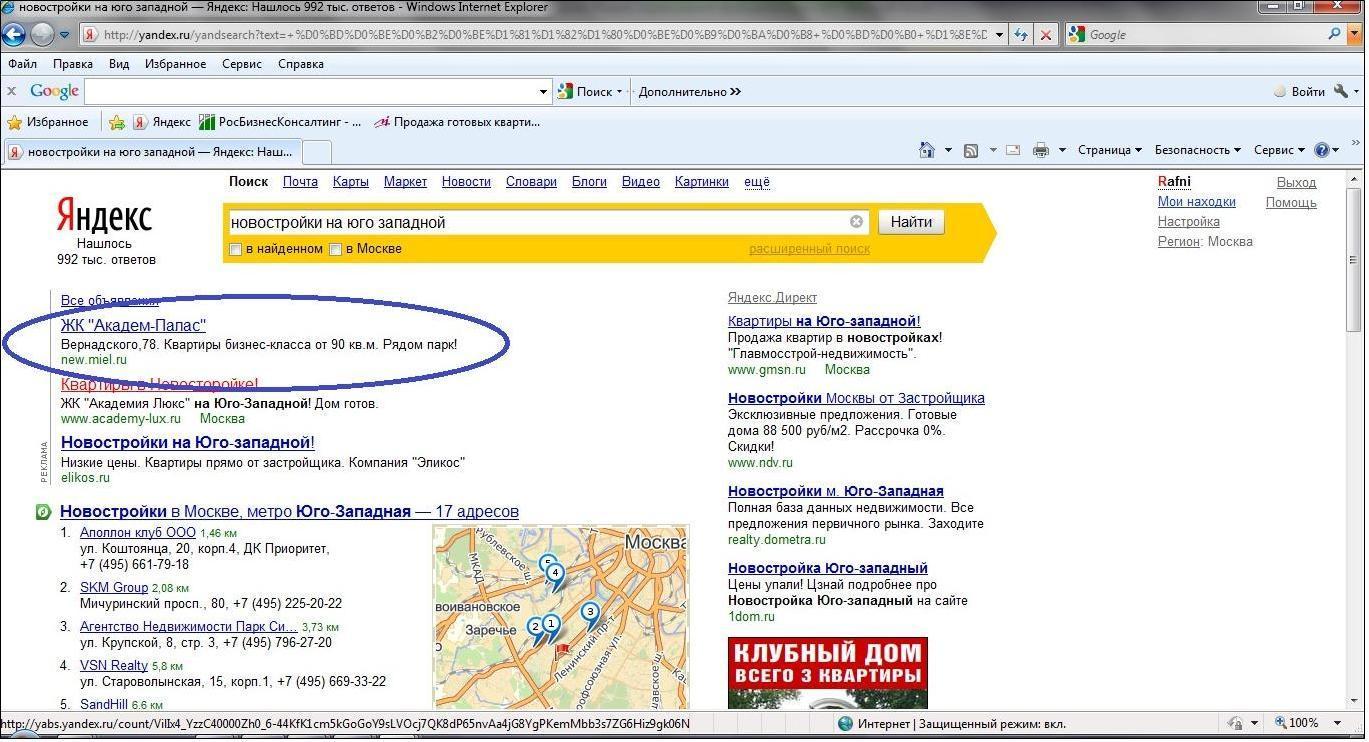
Task: Open Новостройки на Юго-западной! ad link
Action: coord(188,442)
